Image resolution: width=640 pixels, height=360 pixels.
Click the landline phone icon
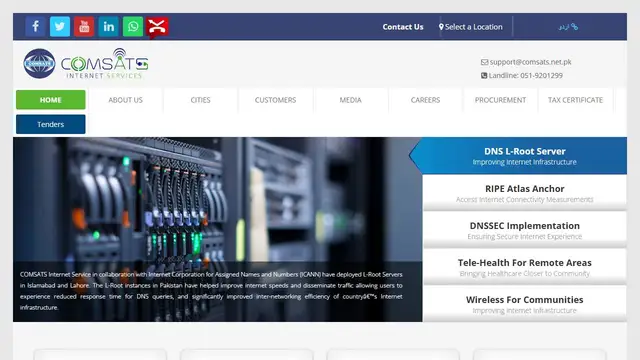[x=484, y=76]
